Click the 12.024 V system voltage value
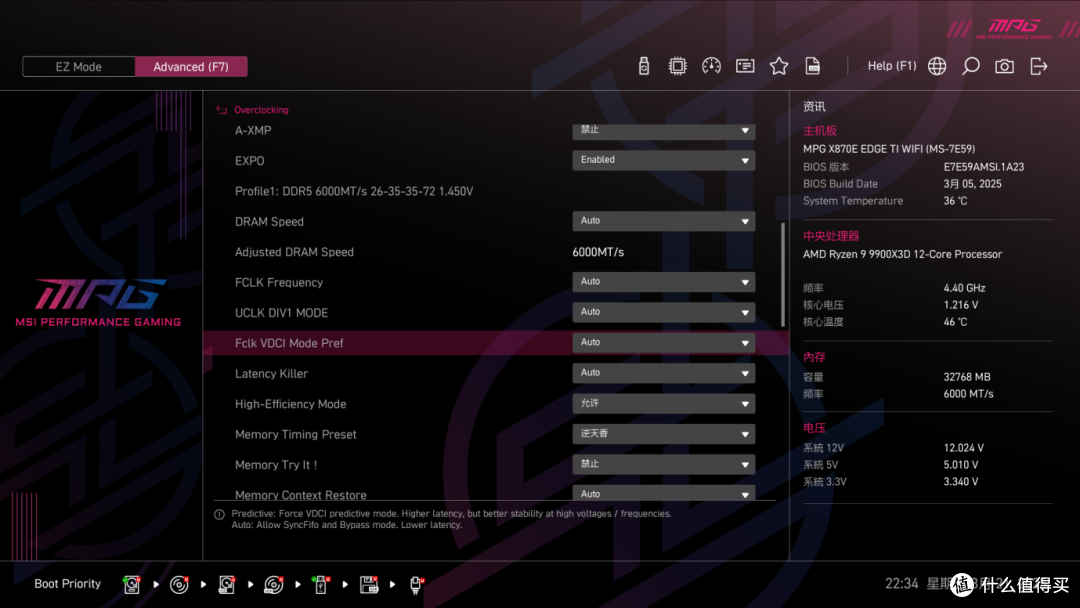The image size is (1080, 608). [964, 448]
